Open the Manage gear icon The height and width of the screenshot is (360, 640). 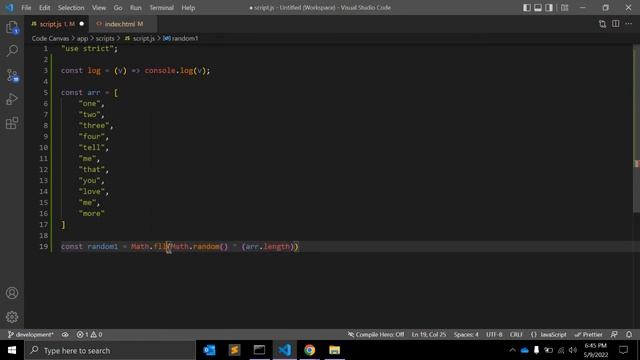pyautogui.click(x=12, y=317)
